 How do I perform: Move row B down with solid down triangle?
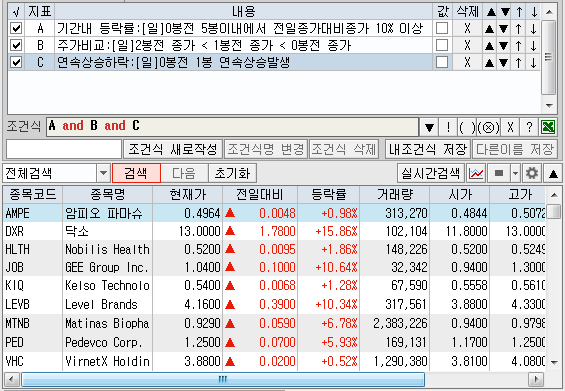tap(504, 46)
